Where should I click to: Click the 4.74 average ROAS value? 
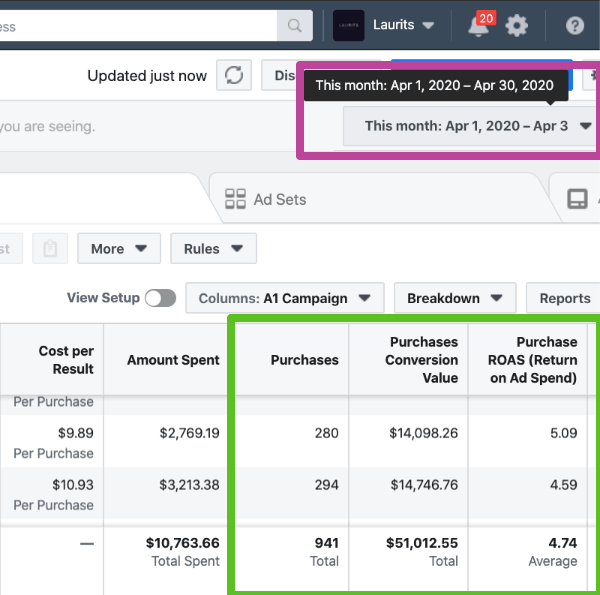coord(562,543)
